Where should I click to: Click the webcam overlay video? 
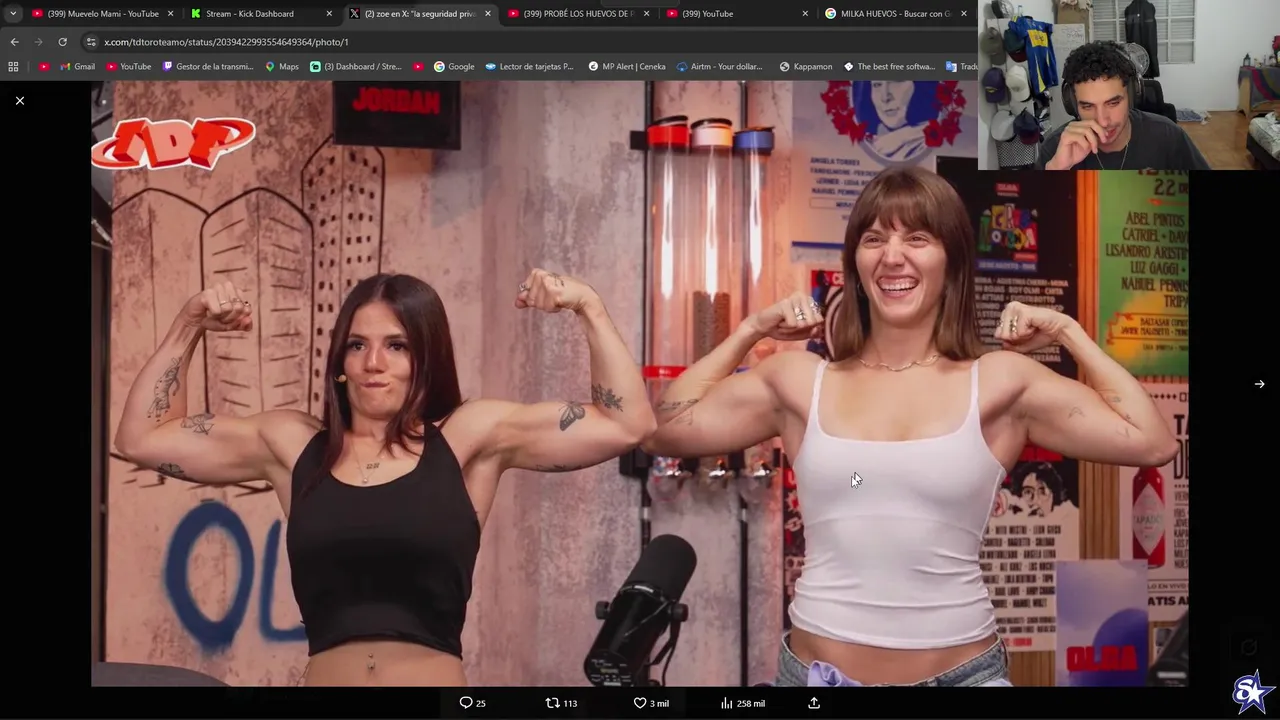click(x=1129, y=85)
